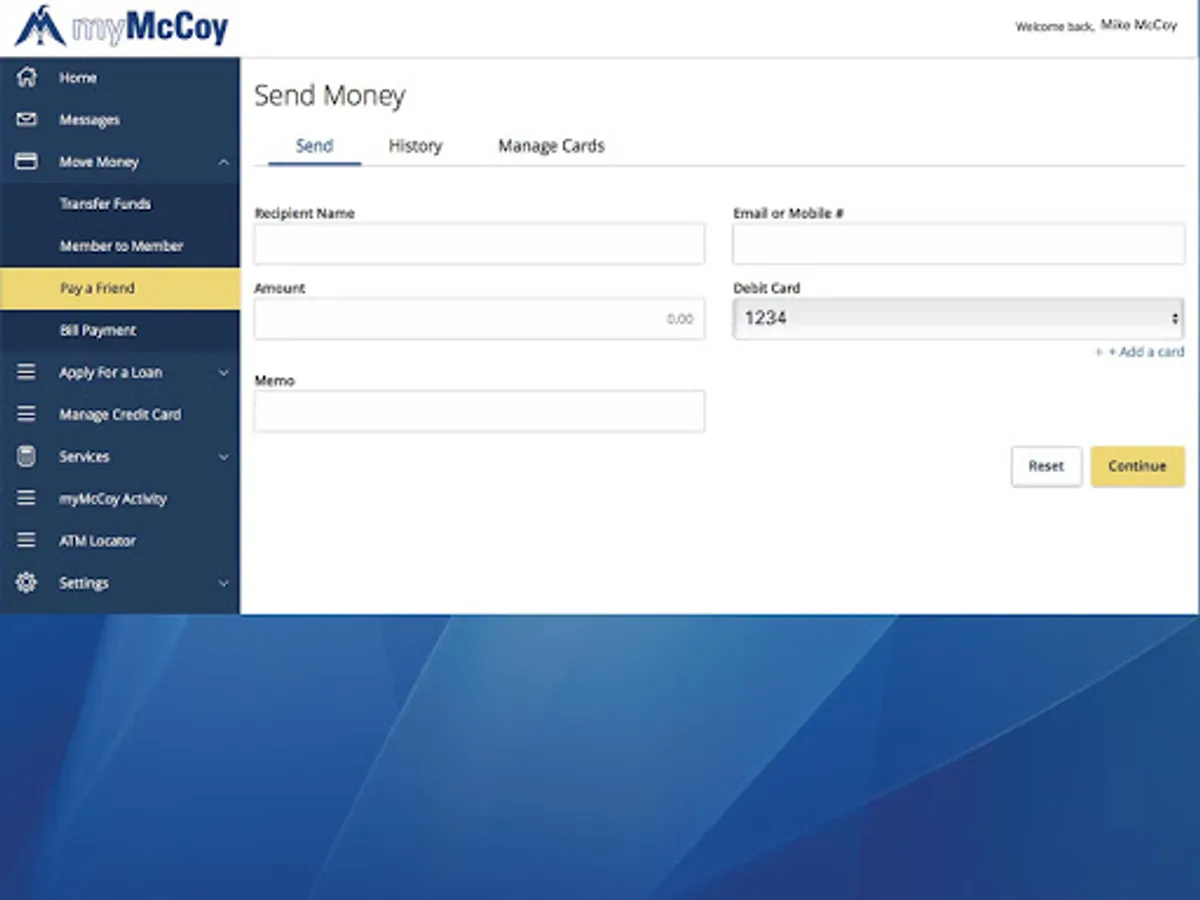Click the Home house icon
1200x900 pixels.
click(27, 77)
